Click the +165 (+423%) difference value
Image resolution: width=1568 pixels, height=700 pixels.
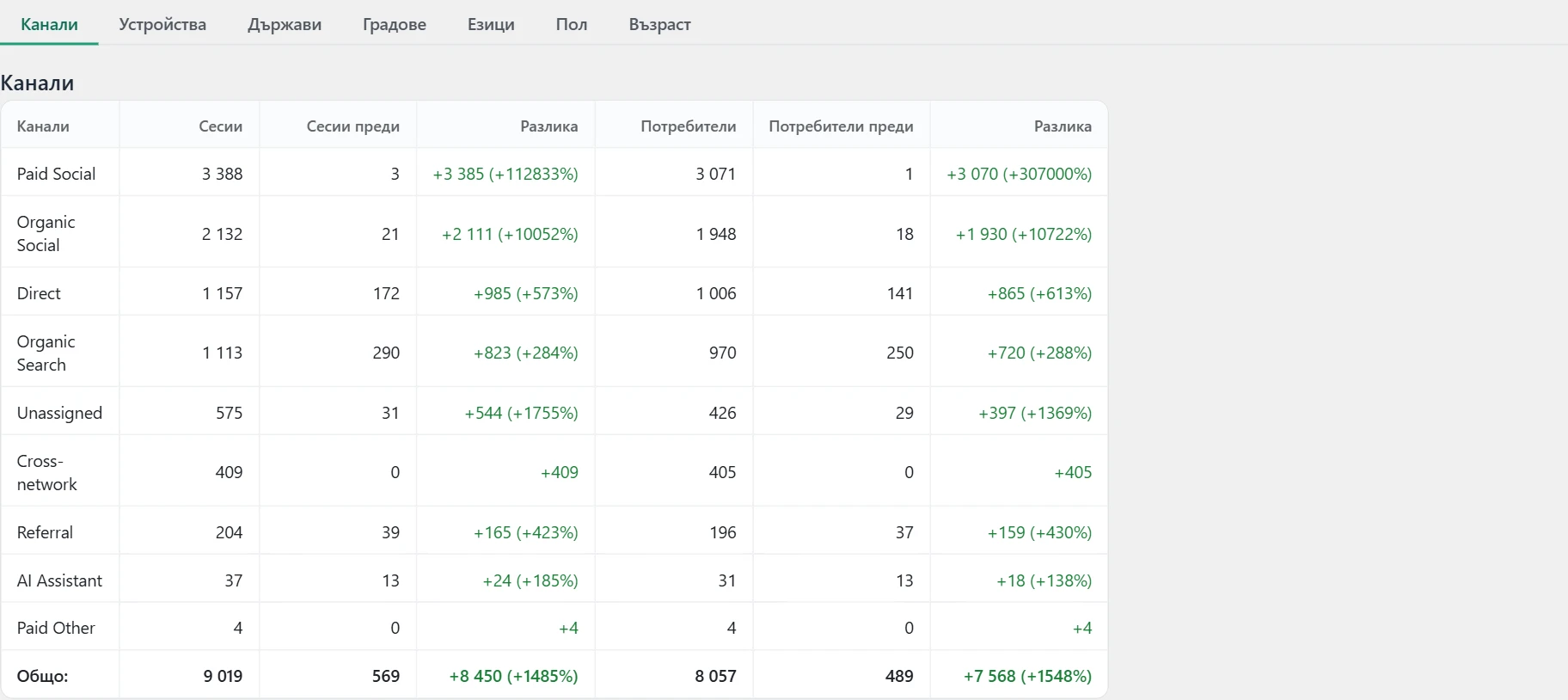[526, 532]
